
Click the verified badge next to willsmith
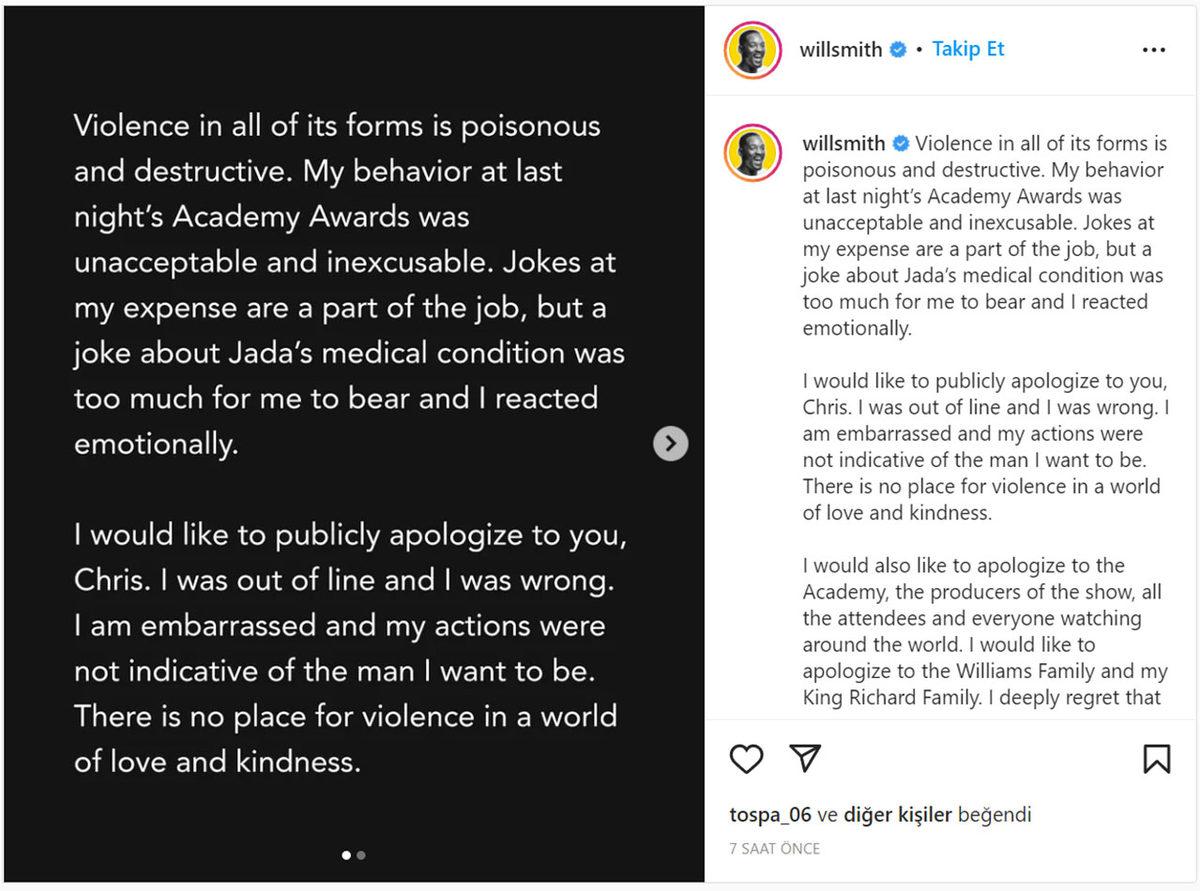899,48
